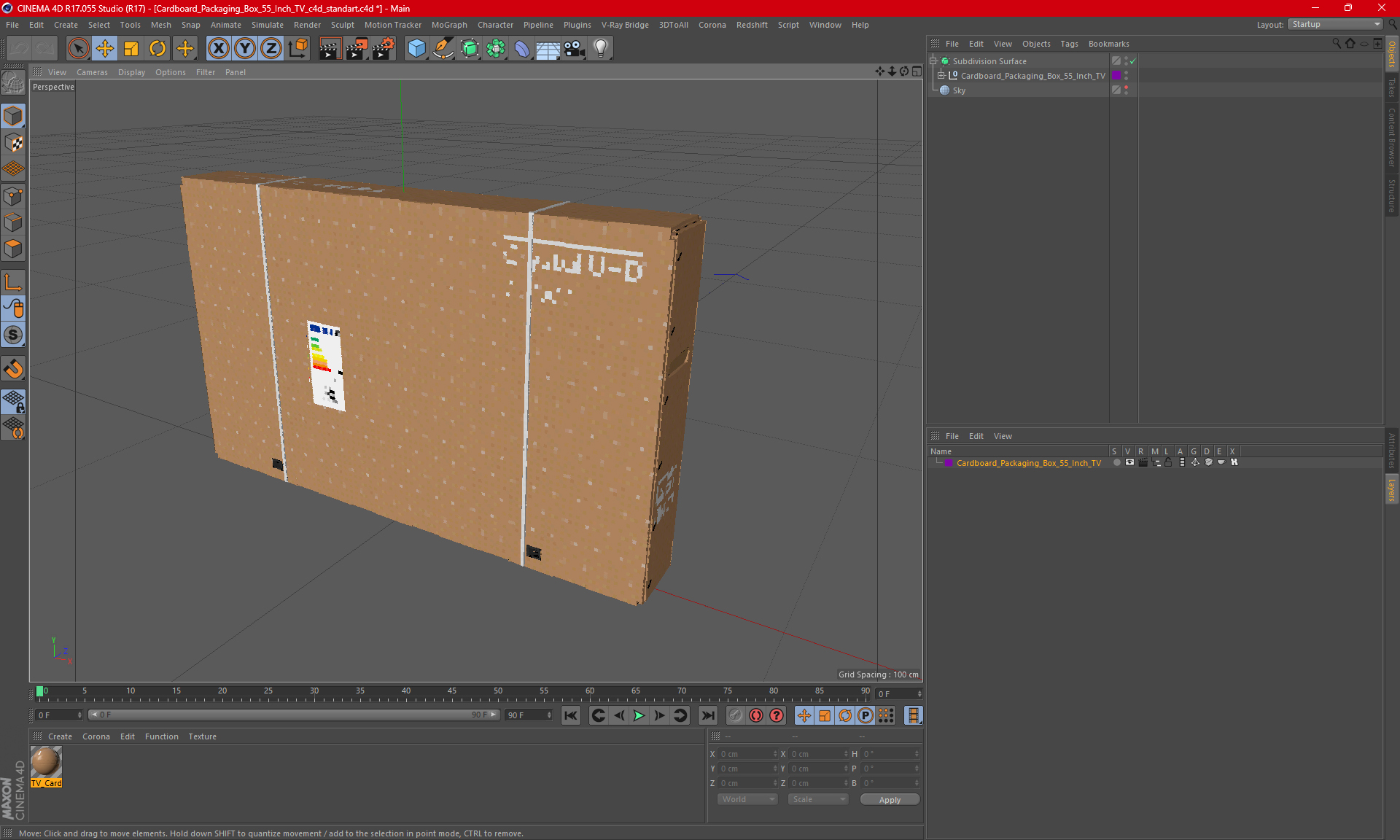Open the MoGraph menu

pyautogui.click(x=448, y=25)
